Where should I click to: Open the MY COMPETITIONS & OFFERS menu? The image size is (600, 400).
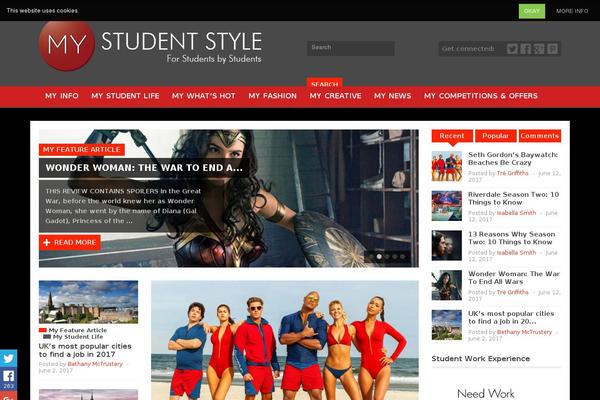(x=481, y=96)
